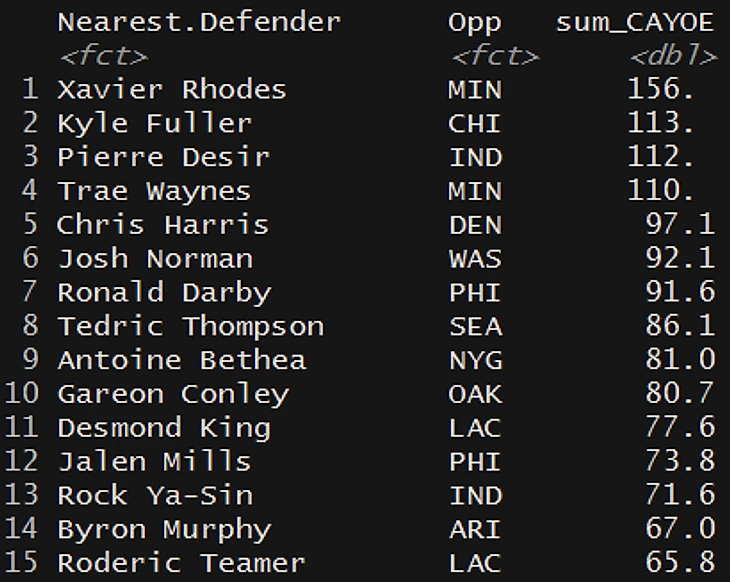
Task: Click the Trae Waynes entry
Action: coord(154,191)
